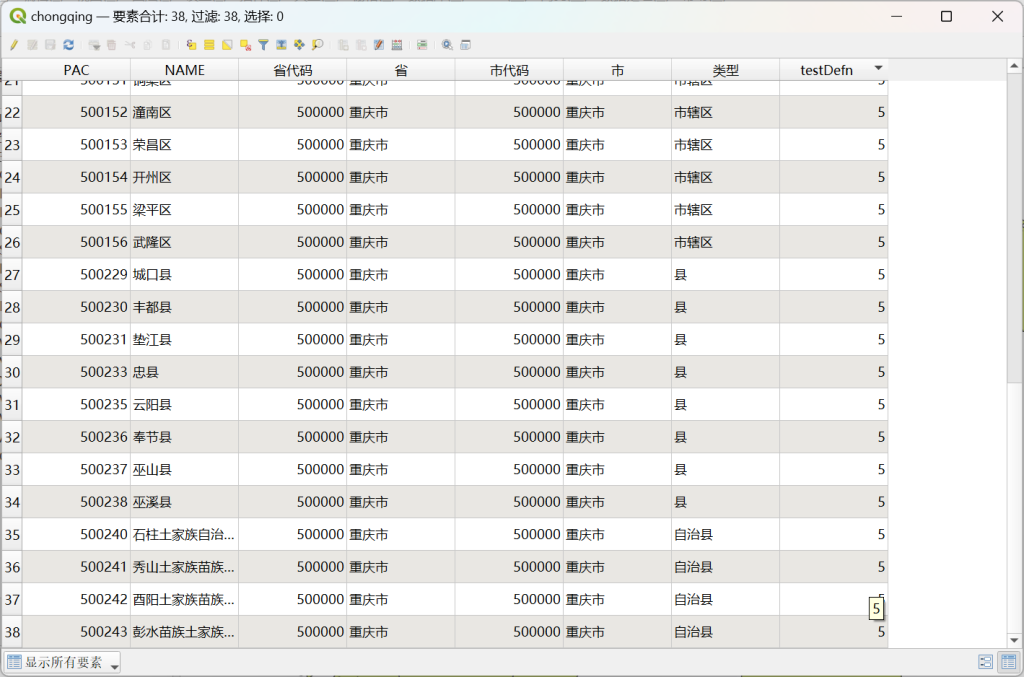This screenshot has width=1024, height=677.
Task: Open the actions magnifier tool
Action: [x=447, y=45]
